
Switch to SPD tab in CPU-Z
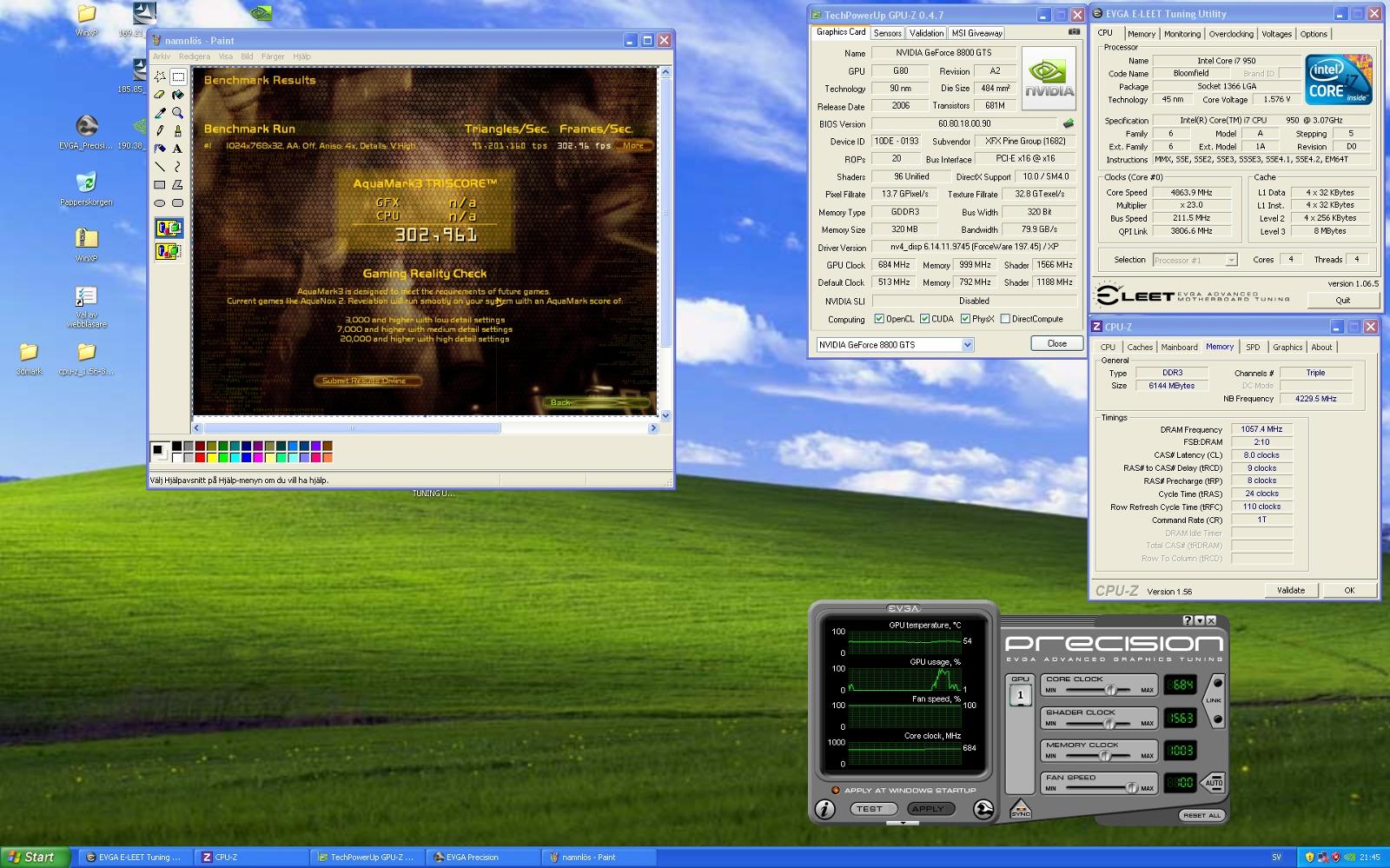click(1253, 347)
